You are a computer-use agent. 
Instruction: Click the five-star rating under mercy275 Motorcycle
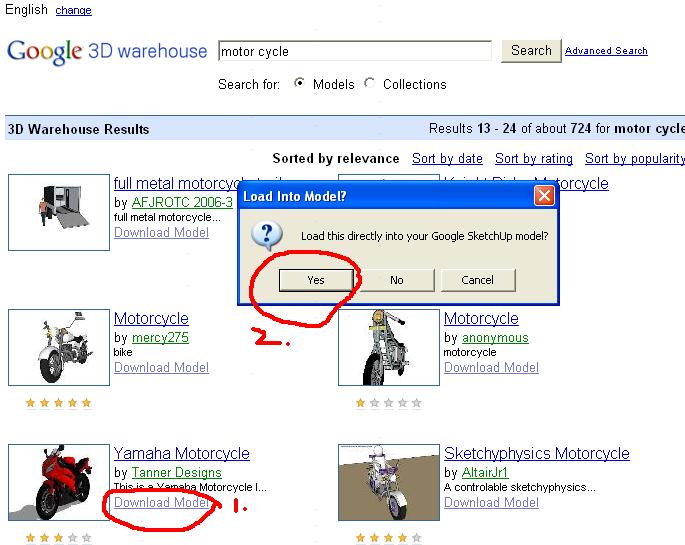coord(59,403)
